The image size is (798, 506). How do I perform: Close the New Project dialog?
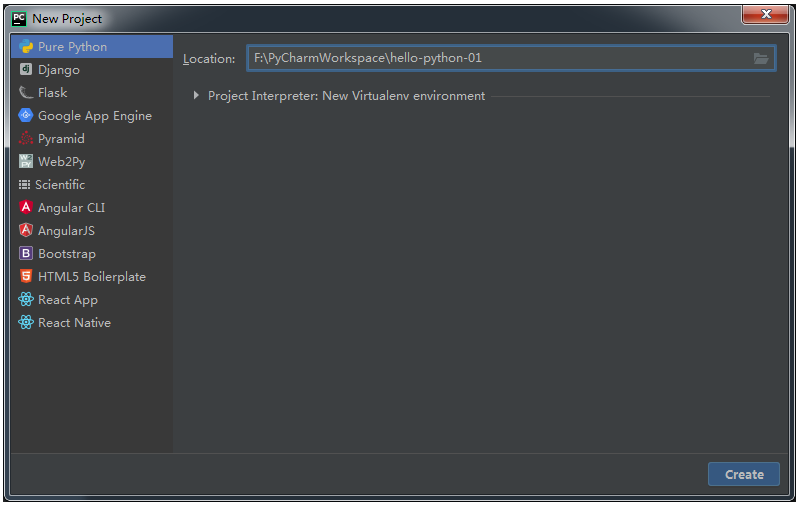(768, 15)
